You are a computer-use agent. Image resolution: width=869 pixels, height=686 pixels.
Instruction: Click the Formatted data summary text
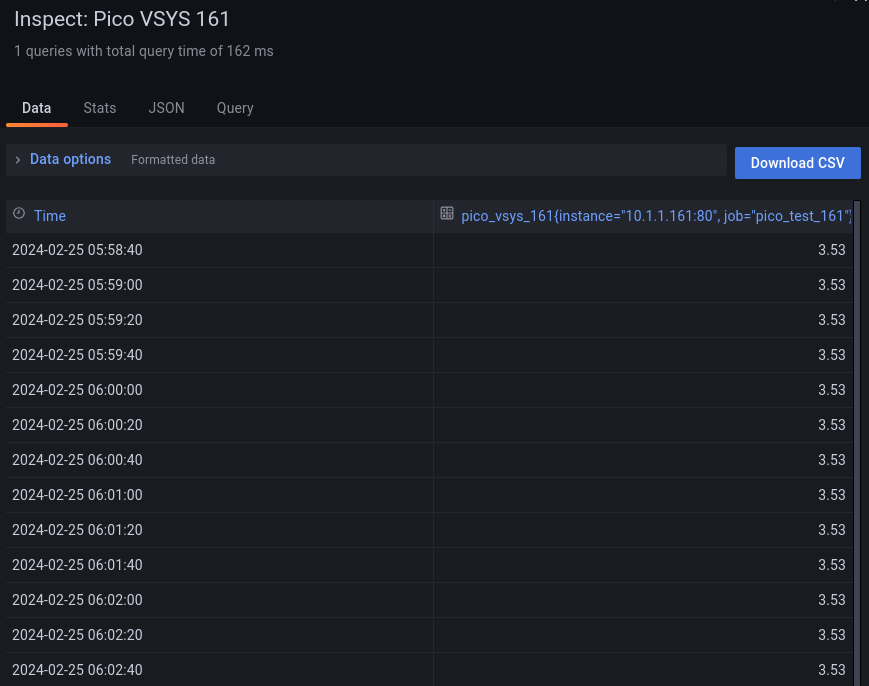pyautogui.click(x=173, y=160)
